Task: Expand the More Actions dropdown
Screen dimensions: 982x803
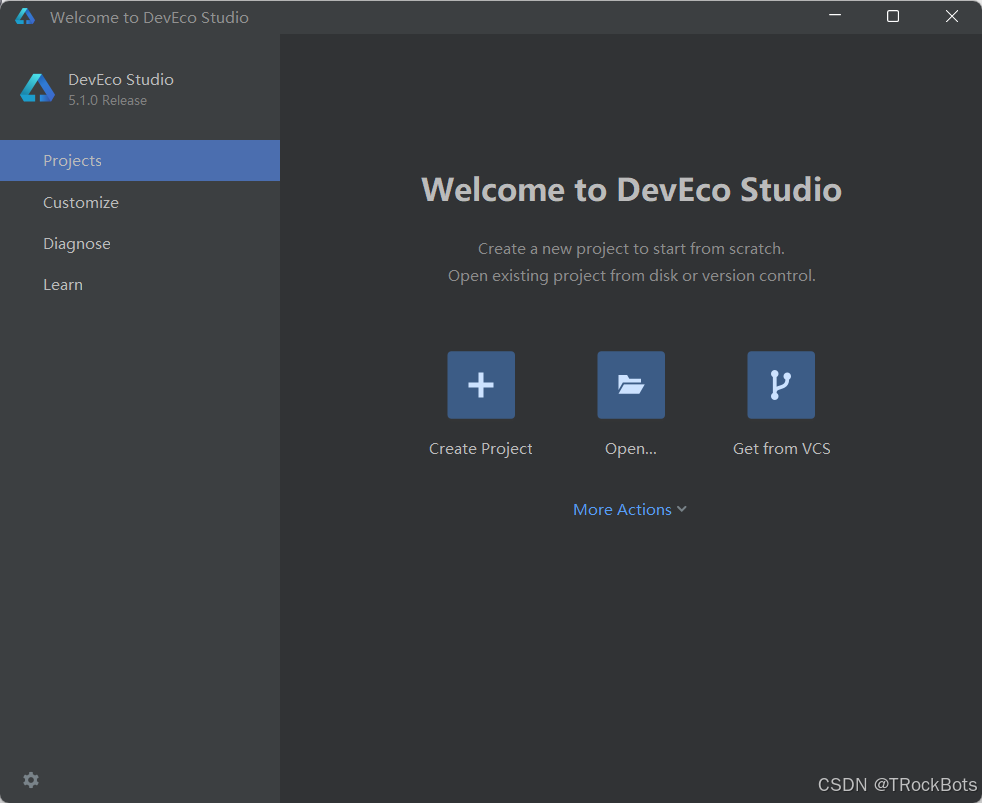Action: [x=630, y=509]
